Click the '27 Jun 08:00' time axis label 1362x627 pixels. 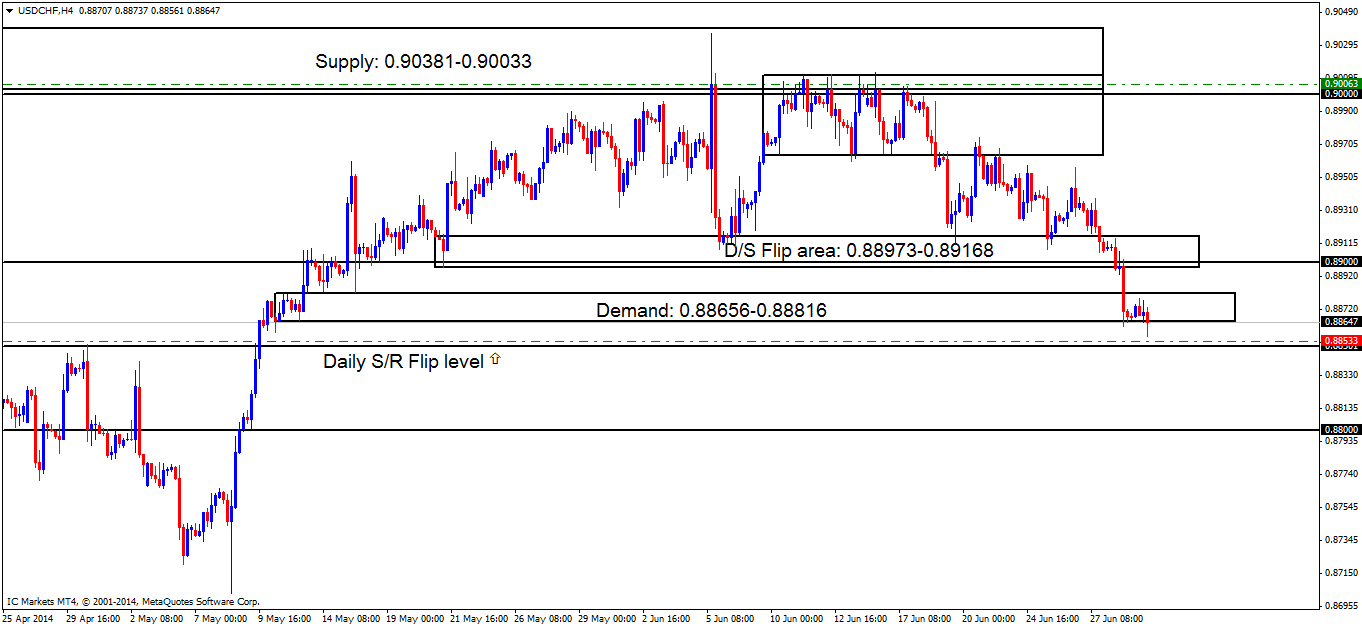(1117, 619)
